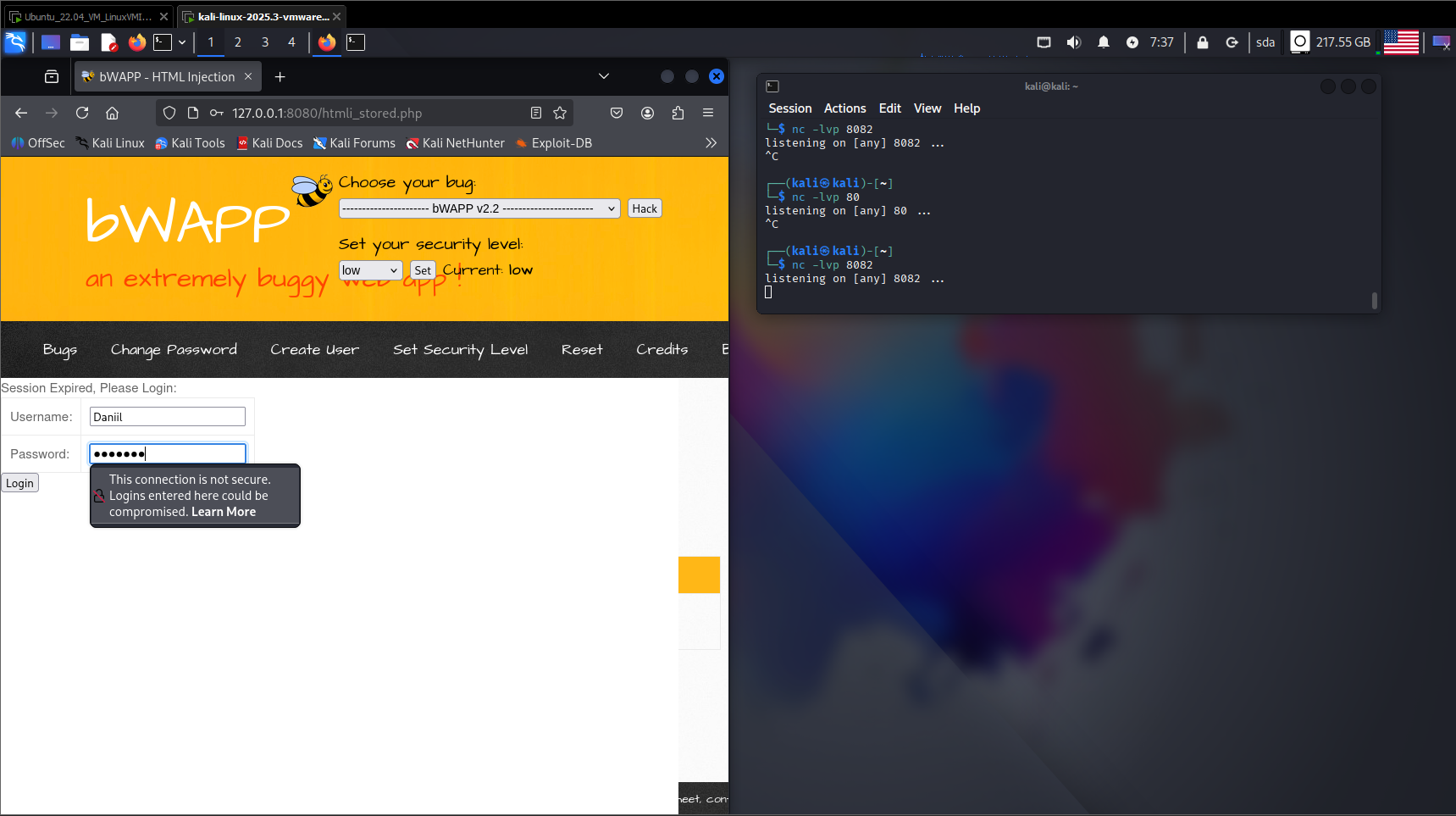
Task: Show more bookmarks with the chevron
Action: pos(711,142)
